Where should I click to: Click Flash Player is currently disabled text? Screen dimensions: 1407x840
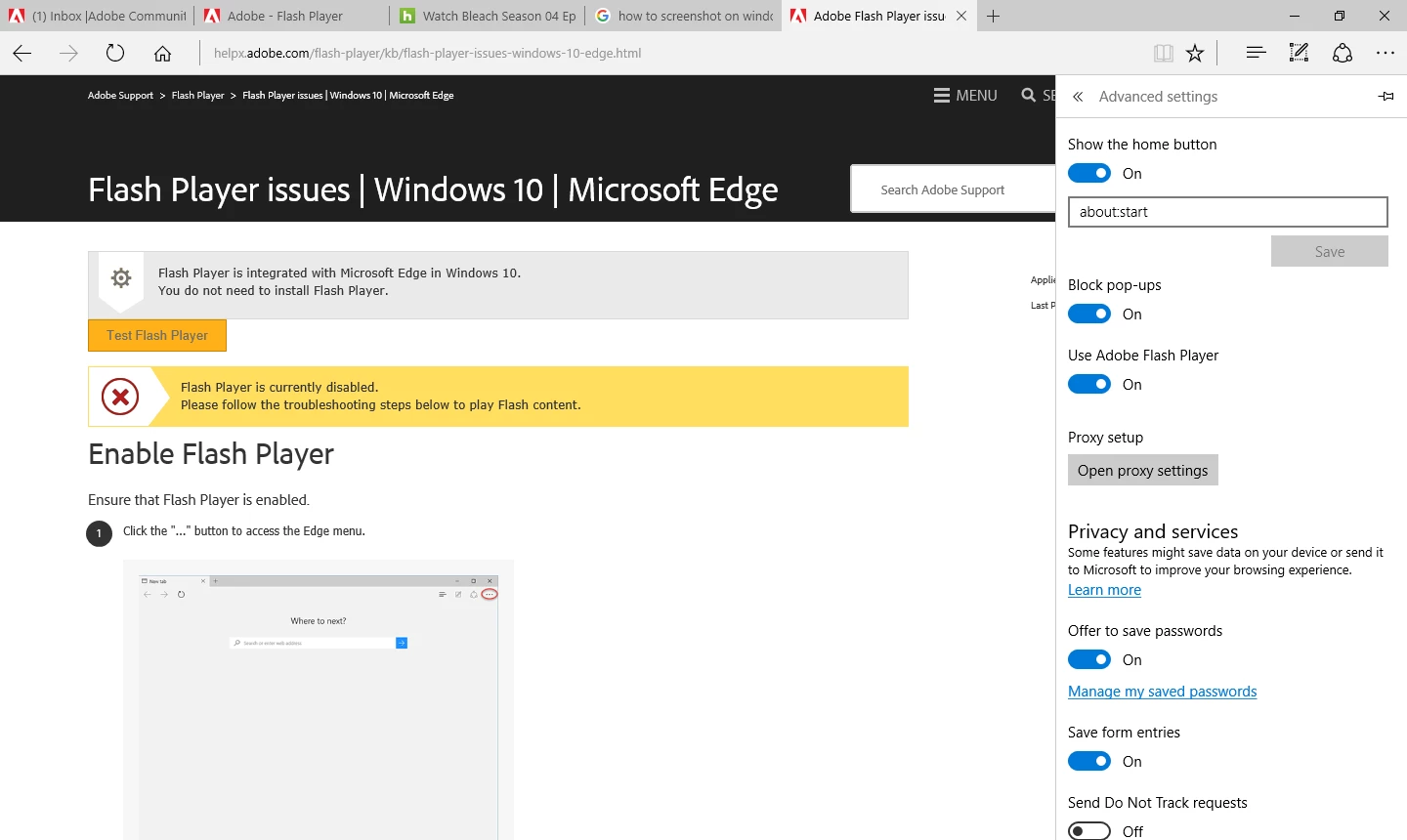coord(279,388)
